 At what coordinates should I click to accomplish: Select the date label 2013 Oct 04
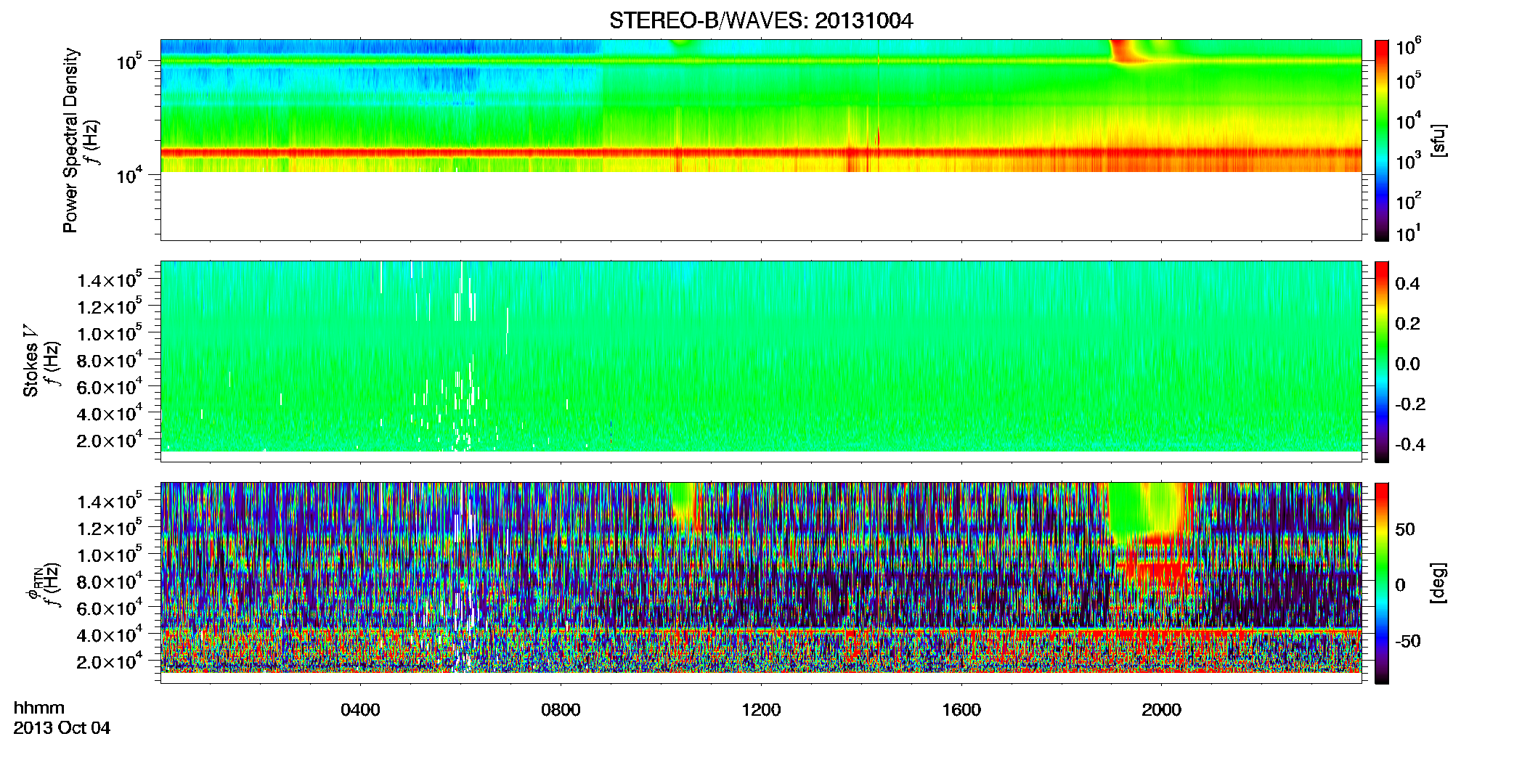click(62, 728)
